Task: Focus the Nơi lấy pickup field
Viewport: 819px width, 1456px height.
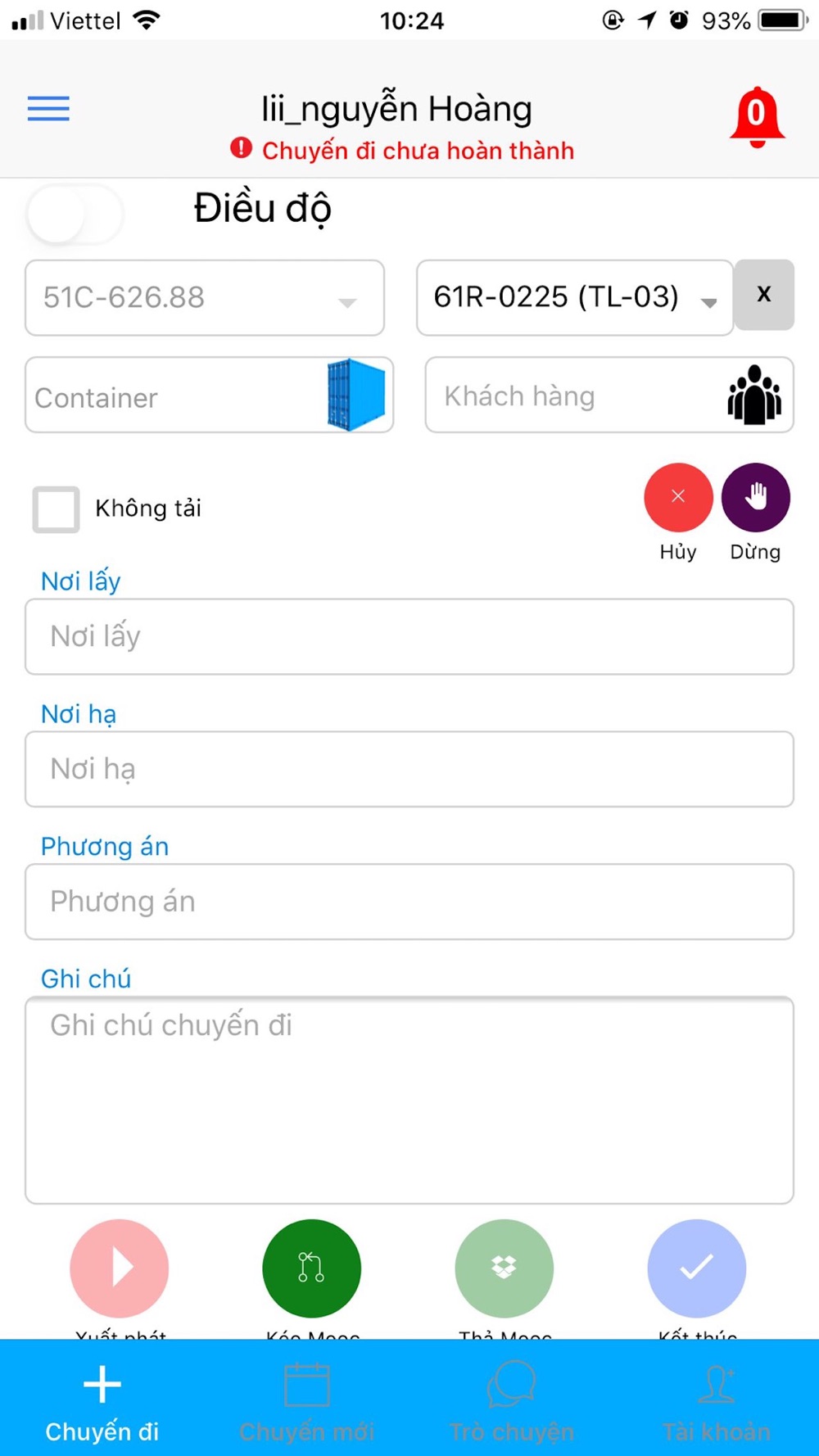Action: [409, 637]
